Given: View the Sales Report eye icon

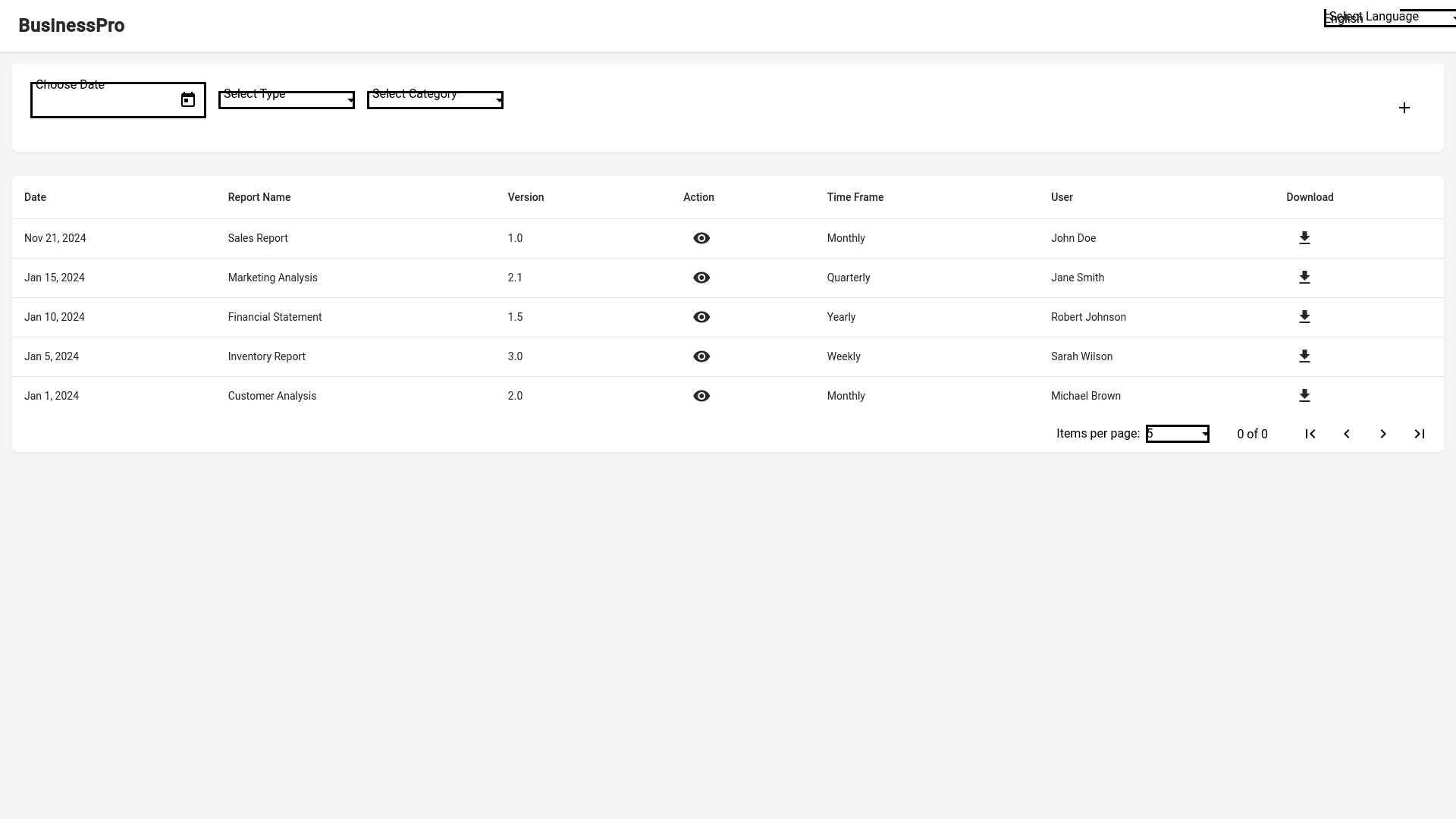Looking at the screenshot, I should point(701,238).
